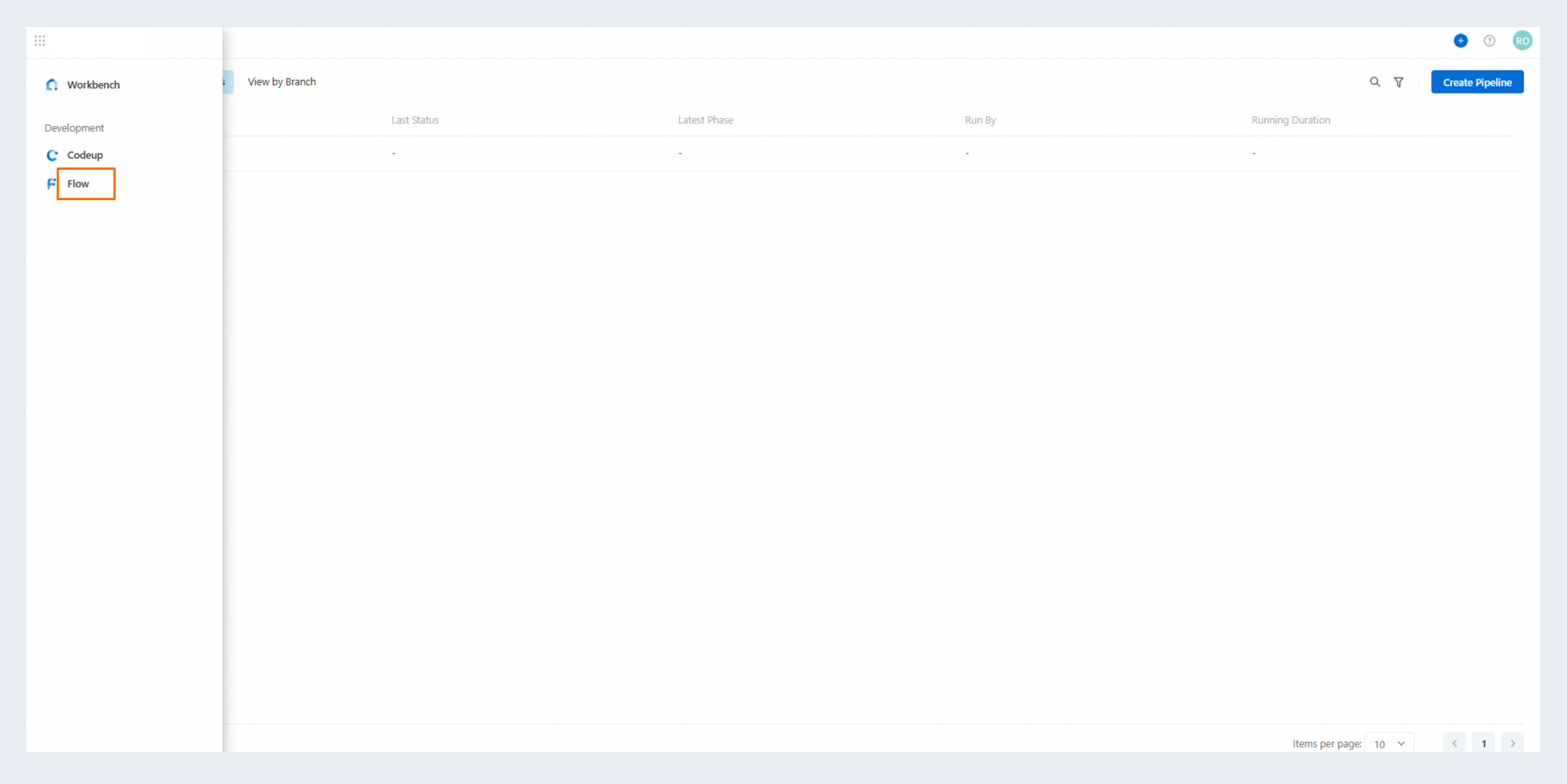Screen dimensions: 1567x784
Task: Click the blue plus icon in the header
Action: [1460, 41]
